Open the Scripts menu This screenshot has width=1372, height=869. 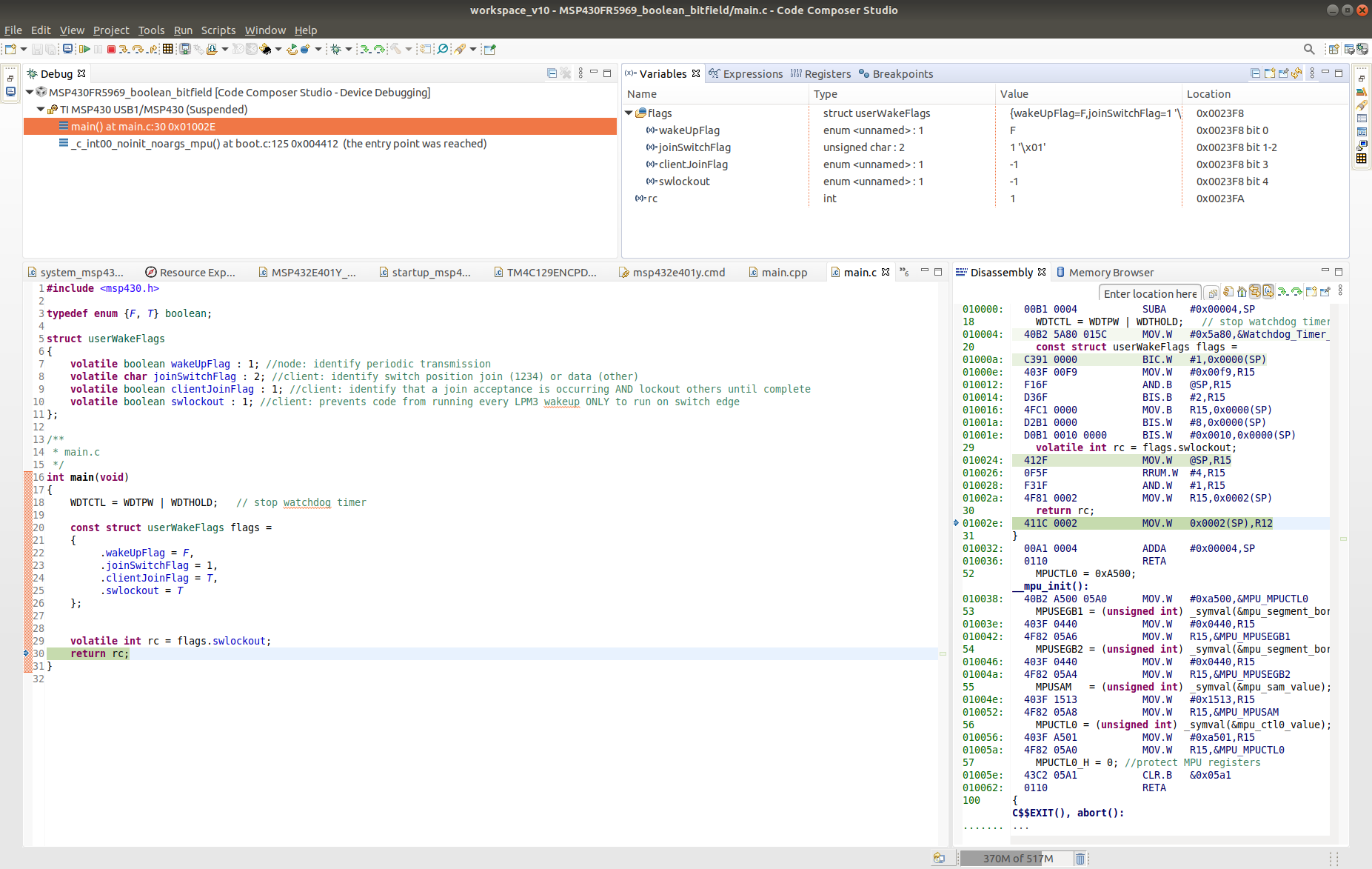coord(218,30)
